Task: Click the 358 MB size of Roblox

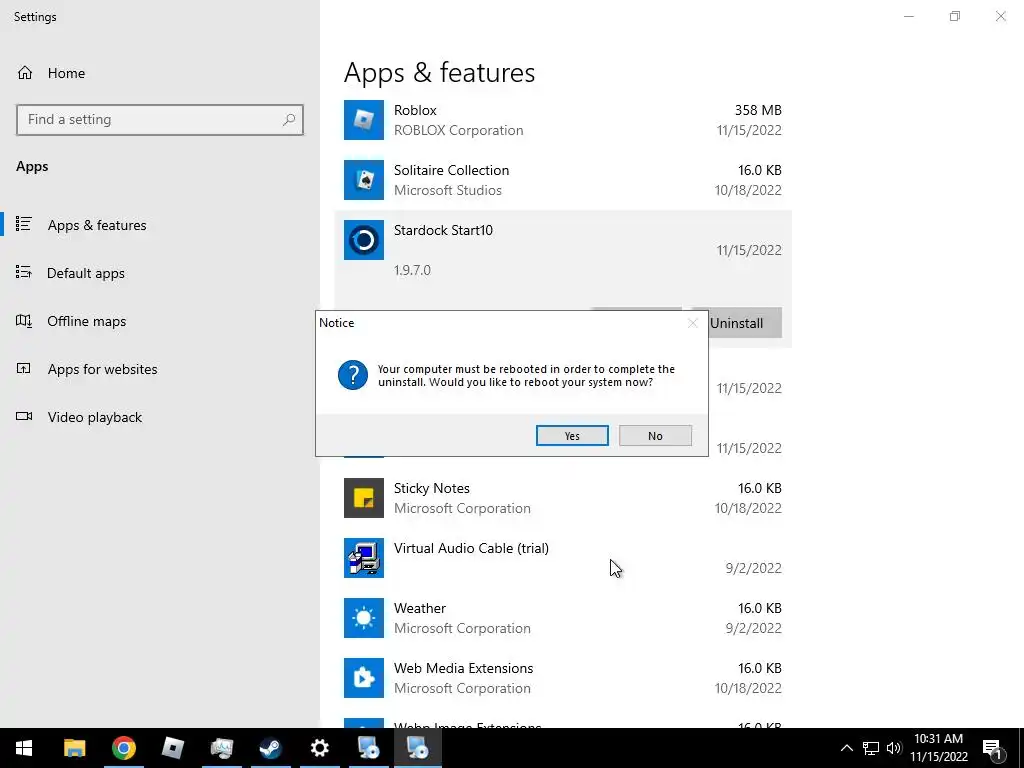Action: pos(758,110)
